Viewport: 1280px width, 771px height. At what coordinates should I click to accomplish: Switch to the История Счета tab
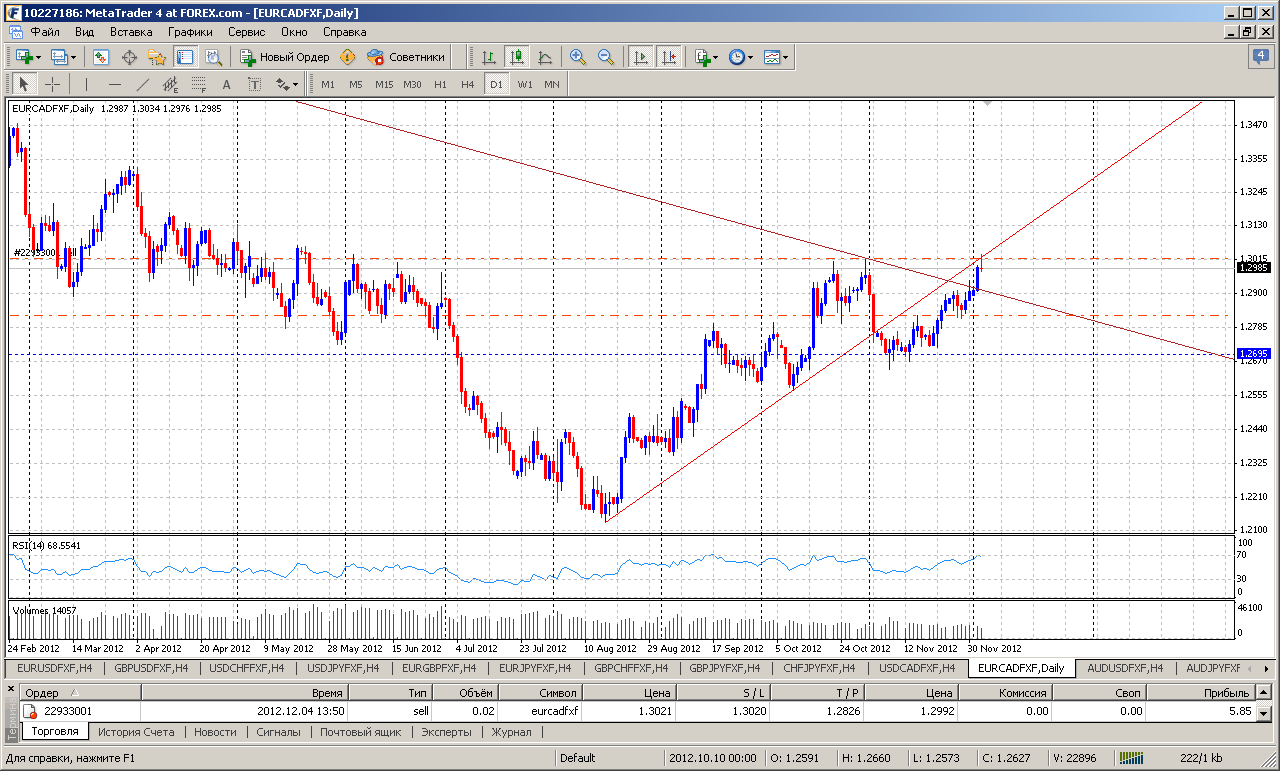tap(136, 732)
